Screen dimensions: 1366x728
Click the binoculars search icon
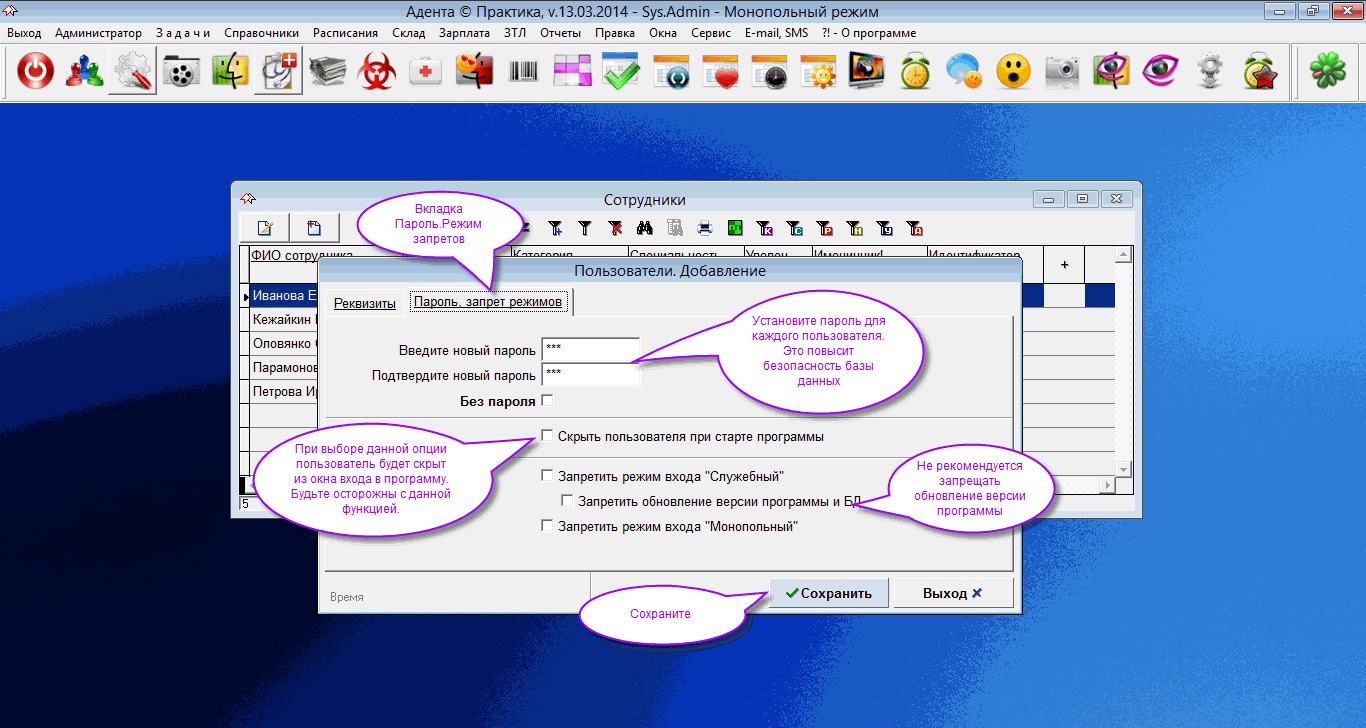645,228
